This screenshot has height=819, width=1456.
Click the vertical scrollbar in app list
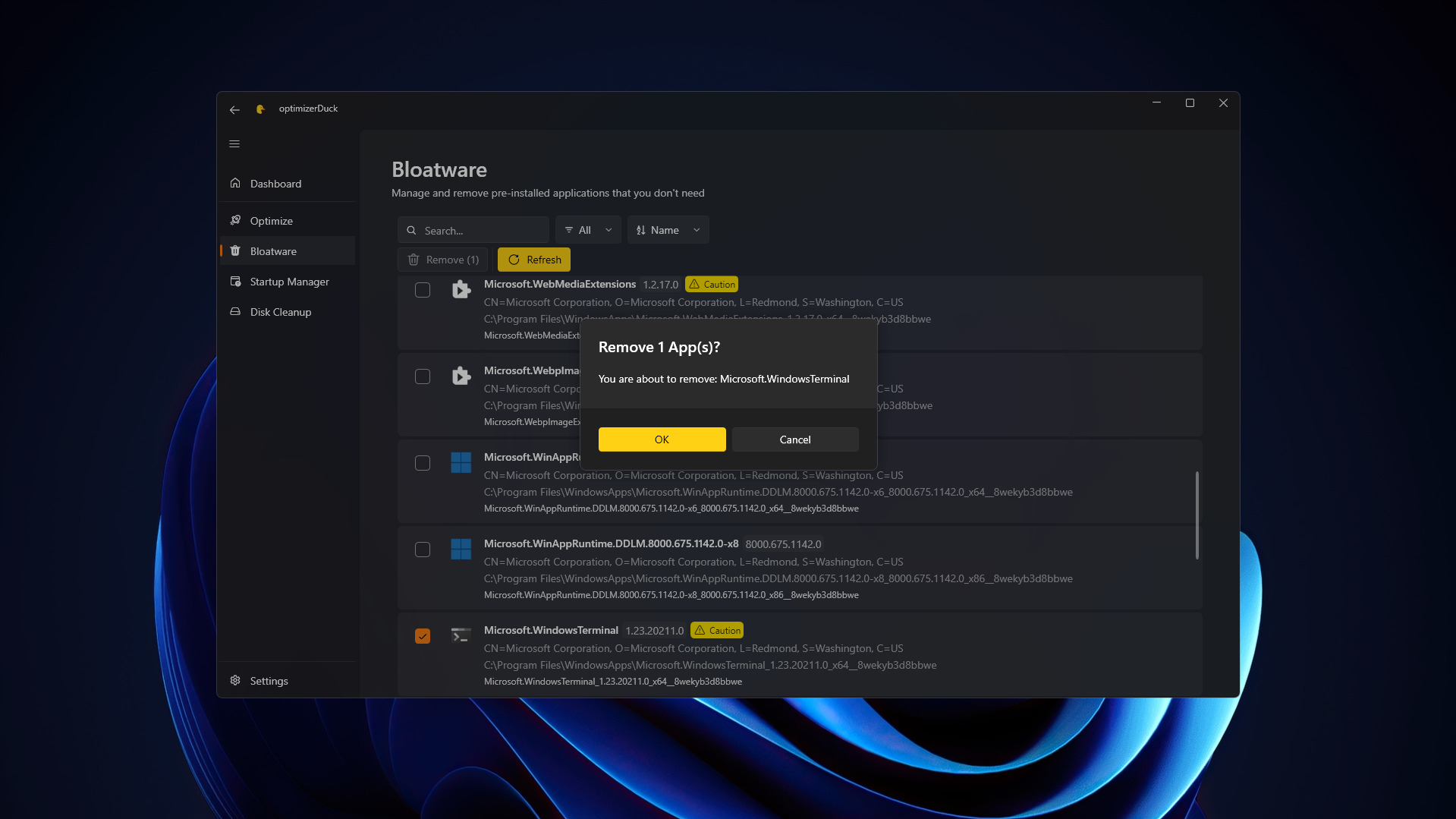(1197, 515)
